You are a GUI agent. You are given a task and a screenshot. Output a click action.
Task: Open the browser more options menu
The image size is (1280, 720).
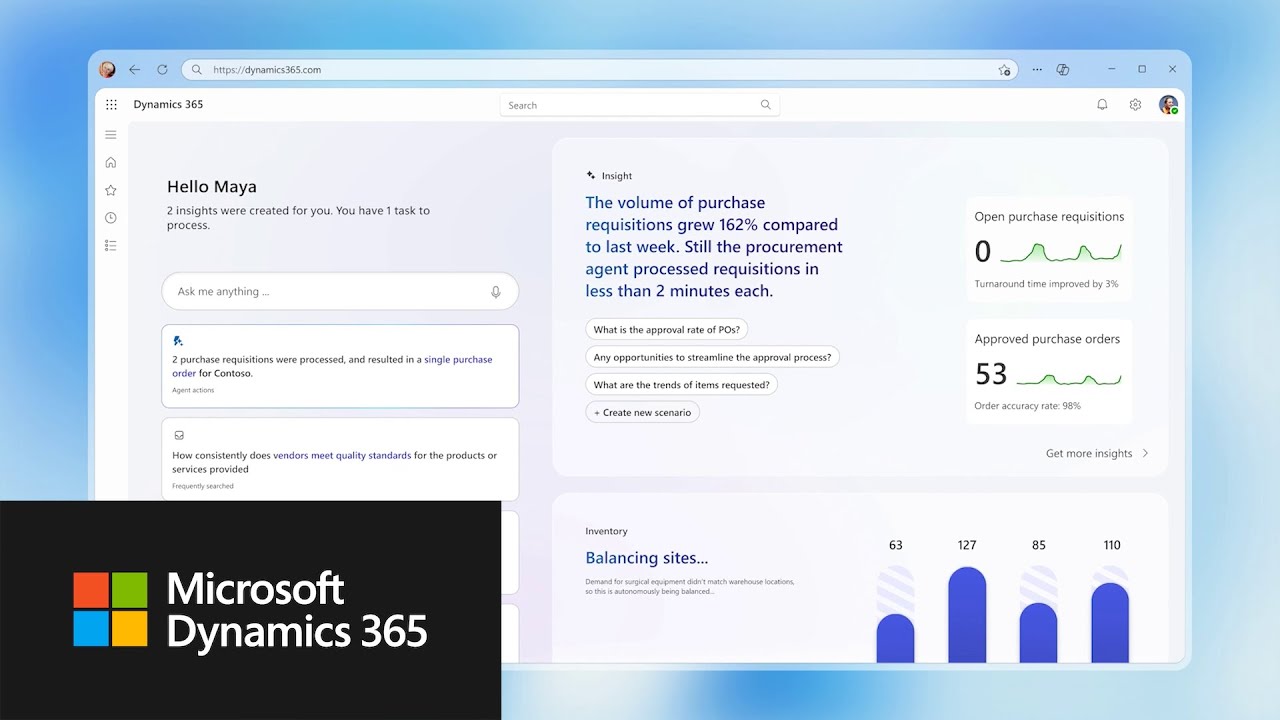[1037, 70]
